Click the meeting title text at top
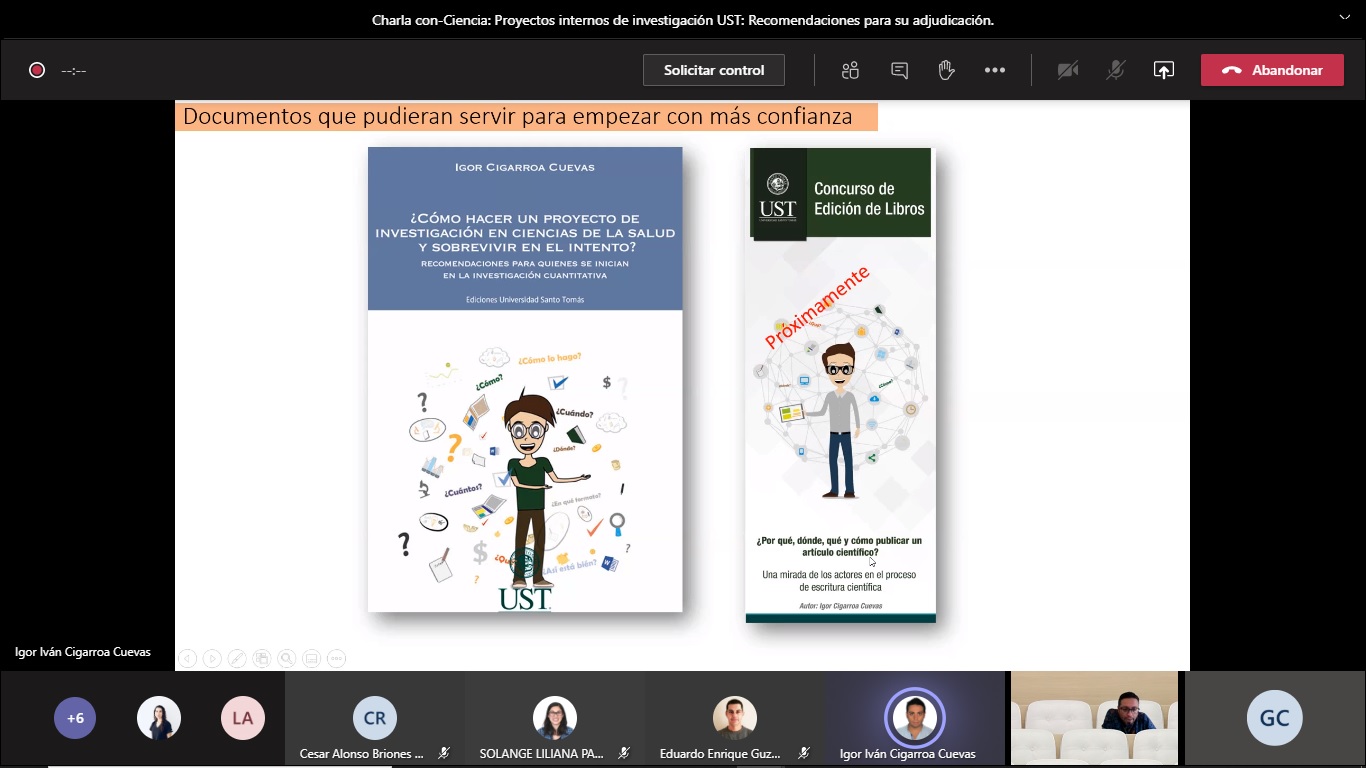 (683, 20)
